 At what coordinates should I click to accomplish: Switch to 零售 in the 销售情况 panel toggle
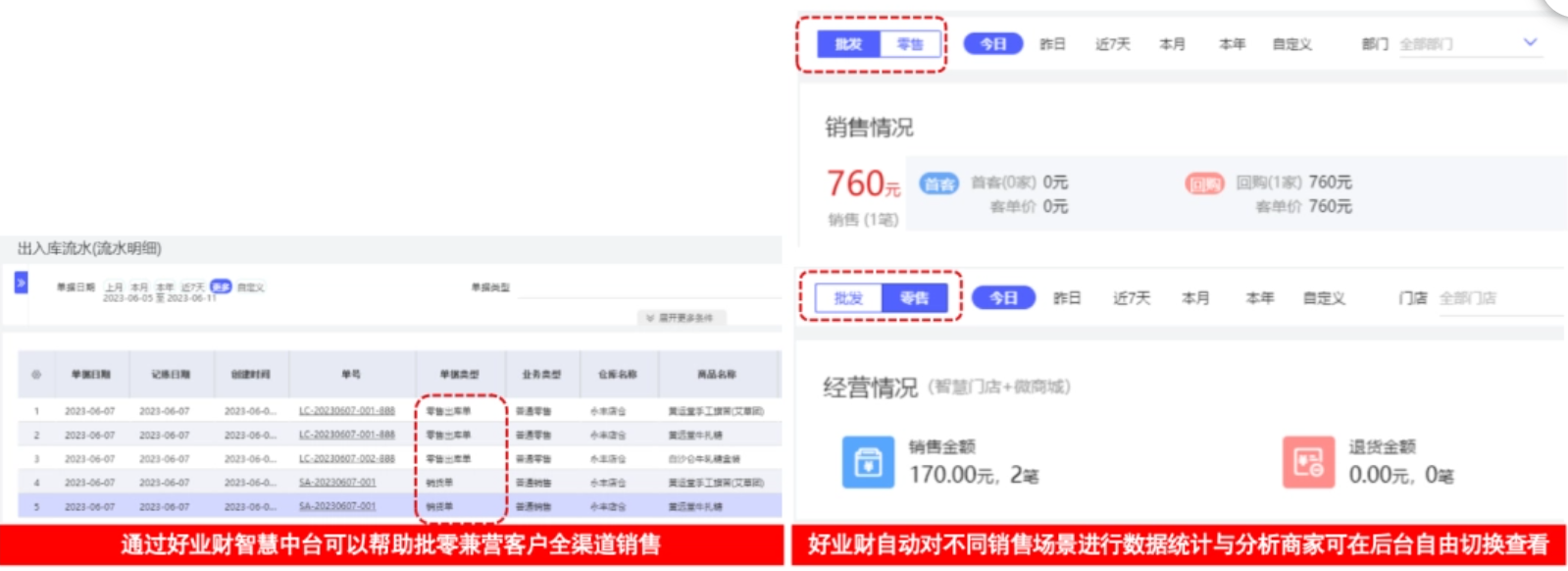[910, 44]
